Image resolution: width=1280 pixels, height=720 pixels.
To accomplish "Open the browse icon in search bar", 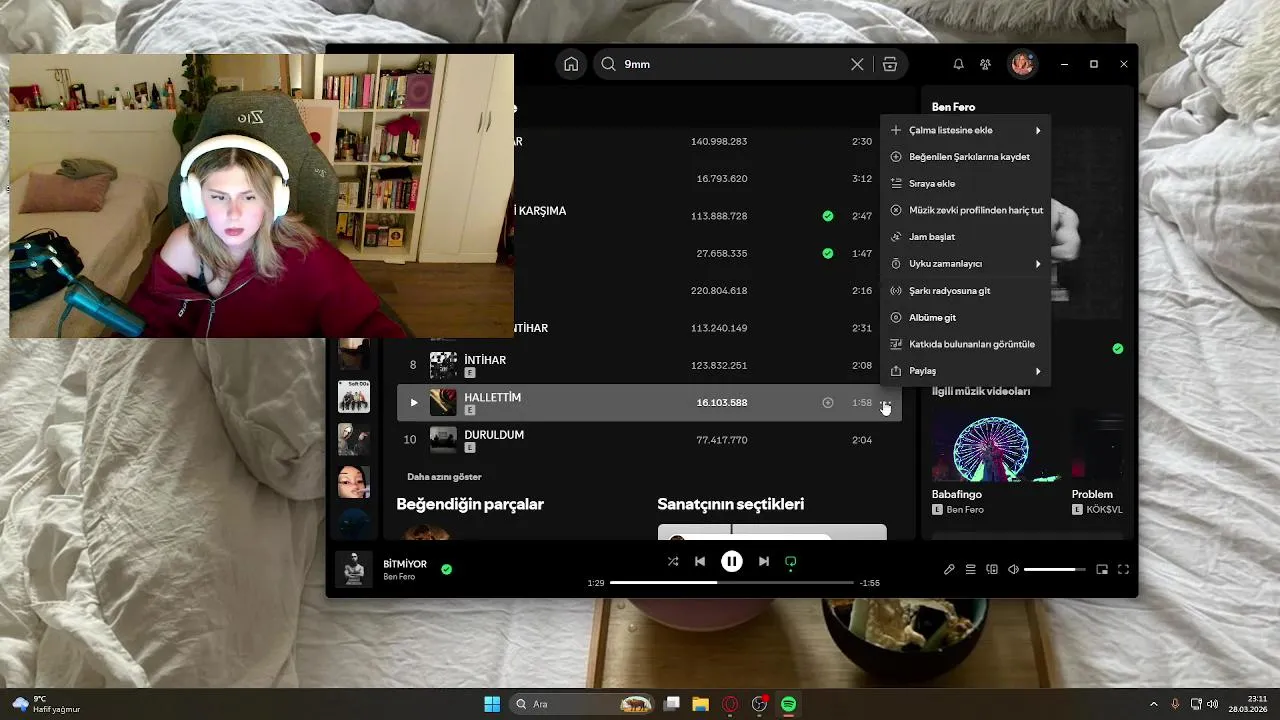I will (x=890, y=64).
